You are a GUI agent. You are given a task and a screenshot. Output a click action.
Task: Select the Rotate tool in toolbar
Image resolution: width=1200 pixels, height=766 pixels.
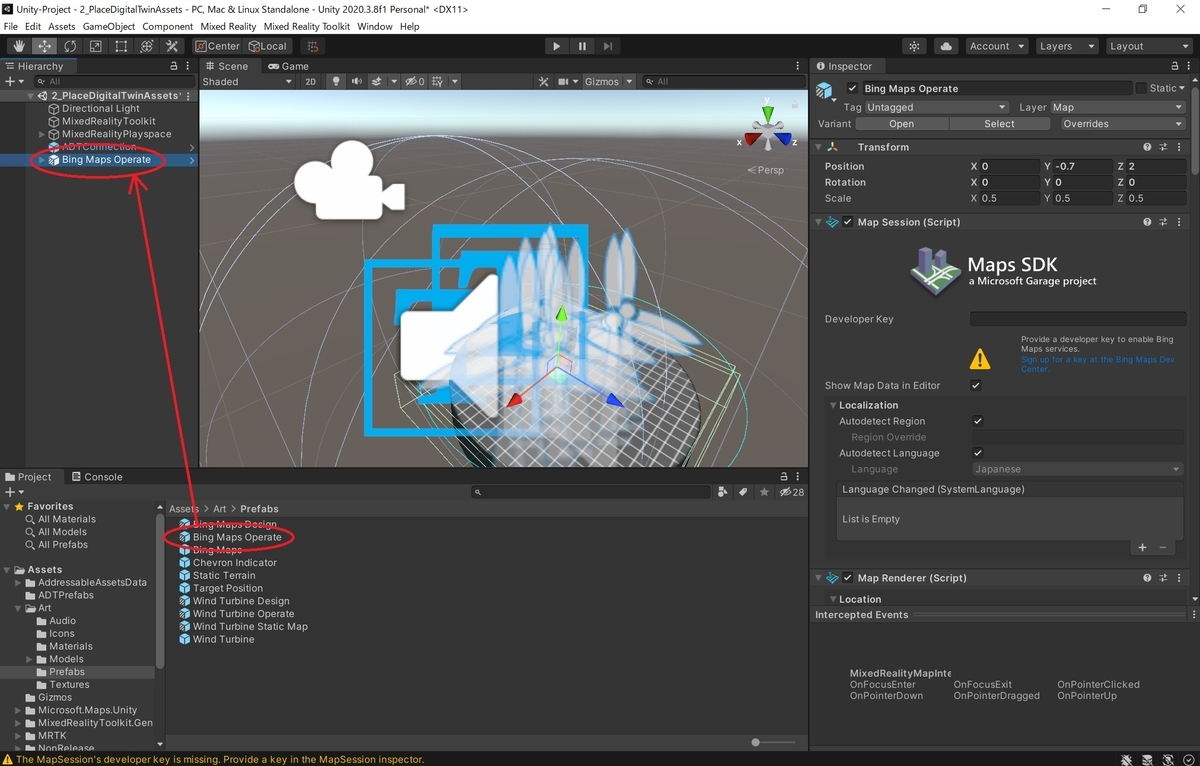(70, 46)
